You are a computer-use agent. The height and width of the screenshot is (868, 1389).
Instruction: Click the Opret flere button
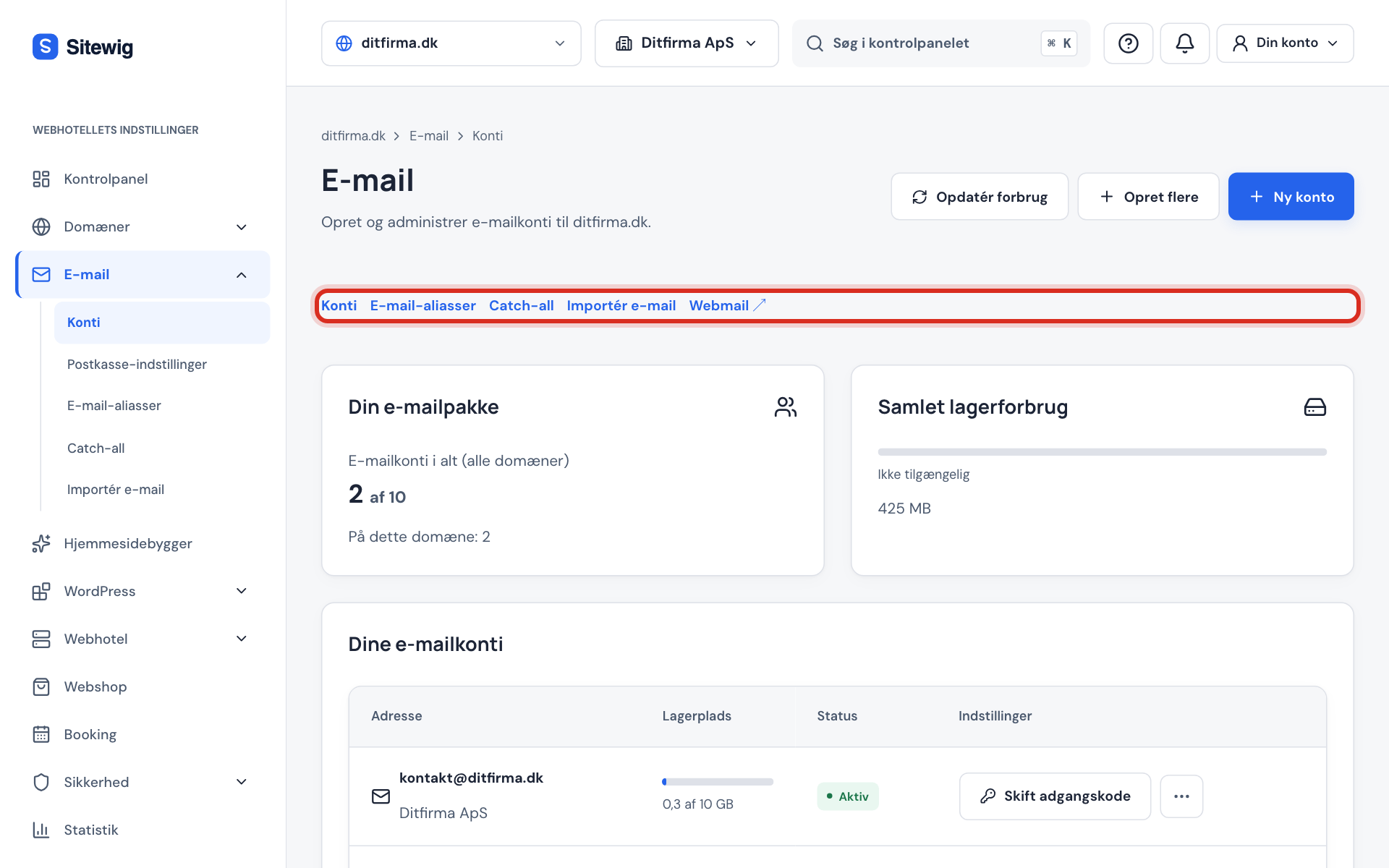(1148, 197)
